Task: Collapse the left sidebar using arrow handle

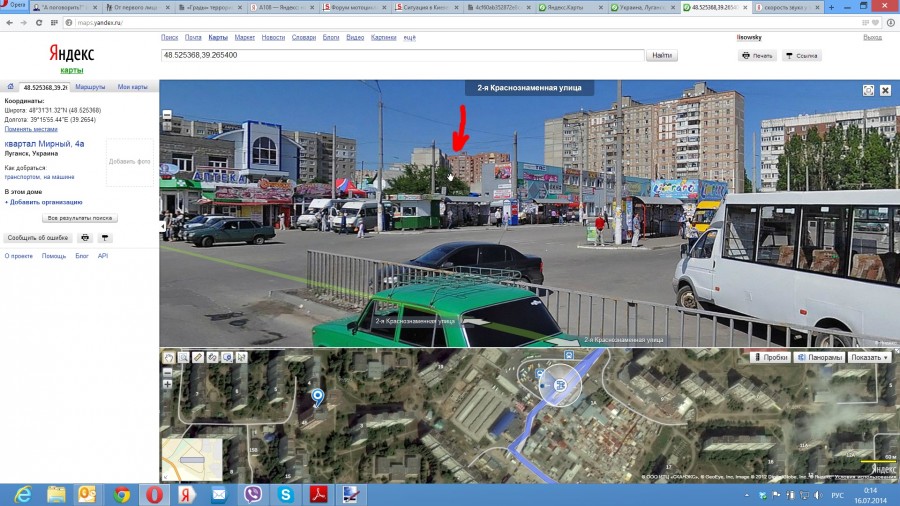Action: coord(162,226)
